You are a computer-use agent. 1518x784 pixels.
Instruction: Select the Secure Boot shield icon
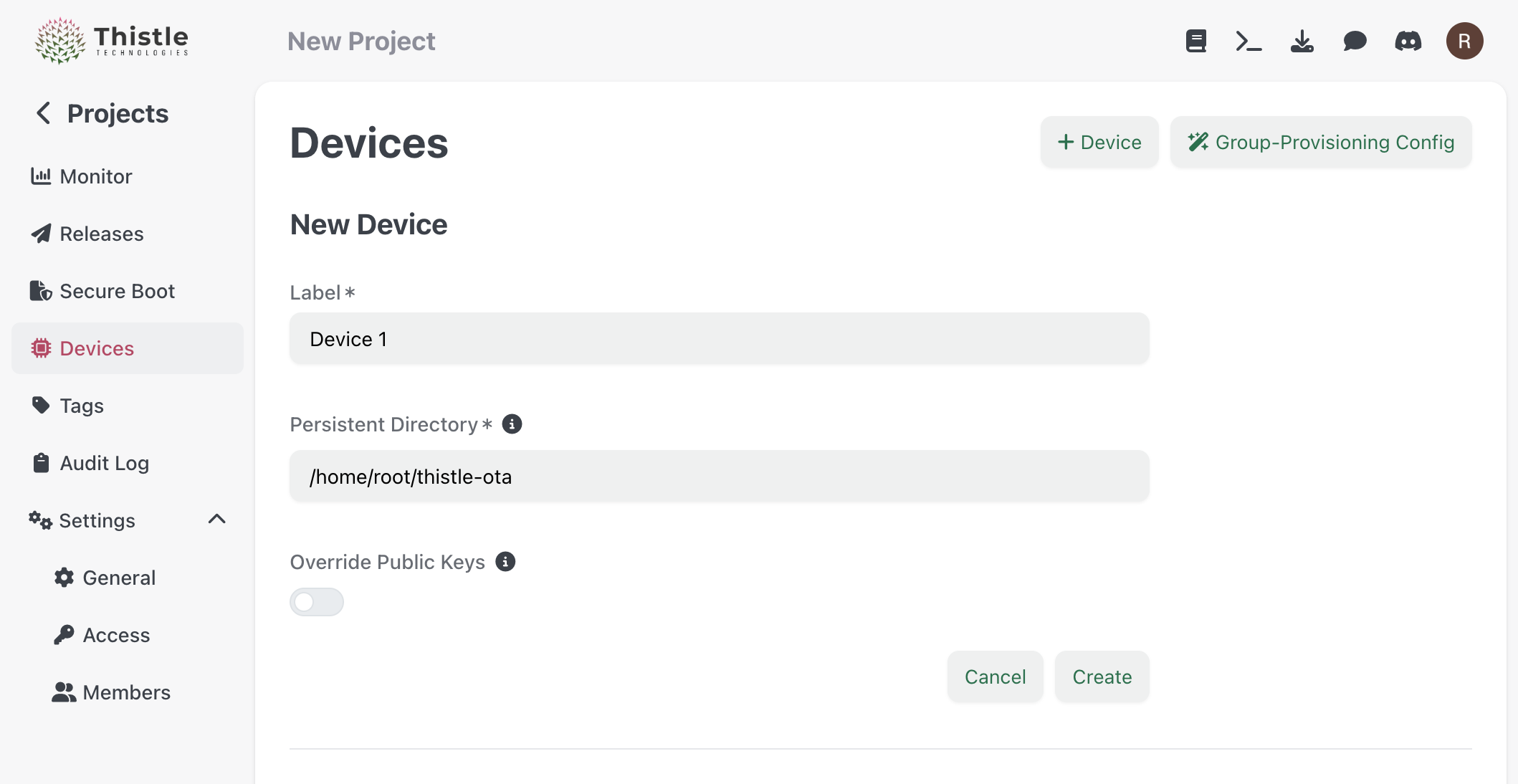coord(42,290)
